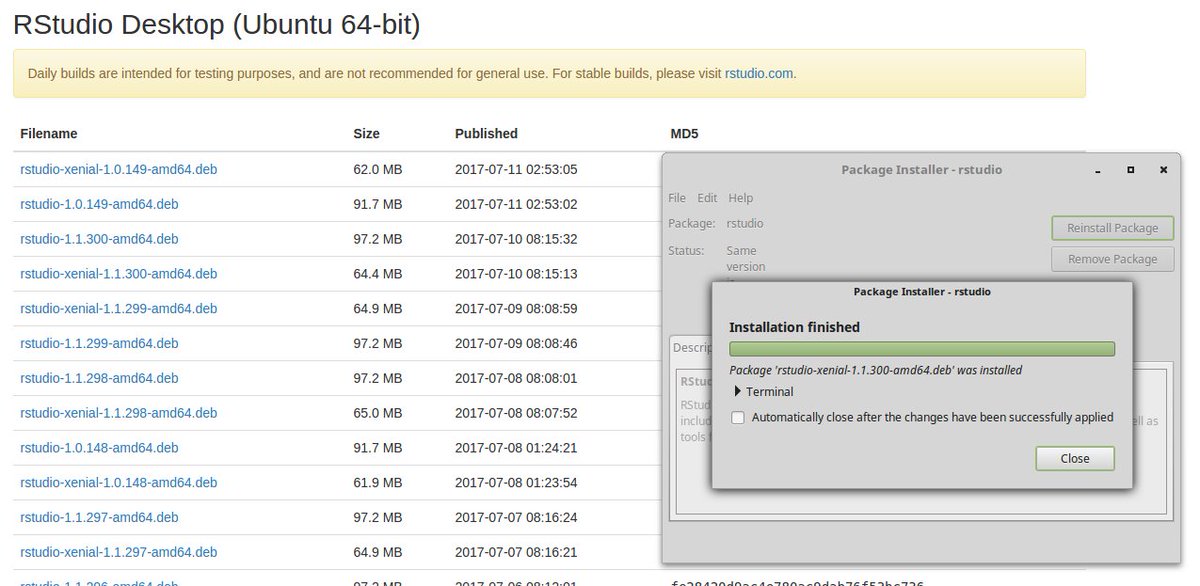Select the 65.0 MB size cell
The image size is (1200, 586).
coord(378,413)
